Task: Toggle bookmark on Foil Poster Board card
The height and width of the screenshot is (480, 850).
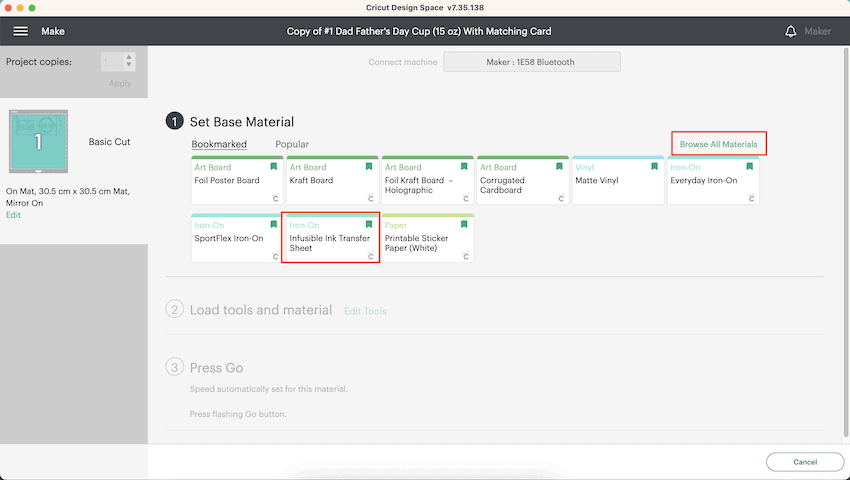Action: (x=274, y=167)
